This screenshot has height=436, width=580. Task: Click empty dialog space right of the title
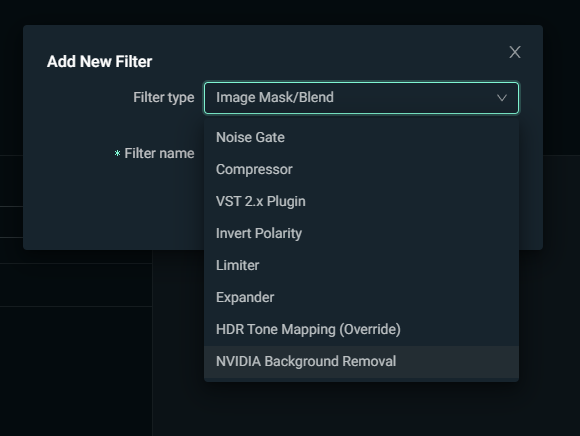pos(326,61)
